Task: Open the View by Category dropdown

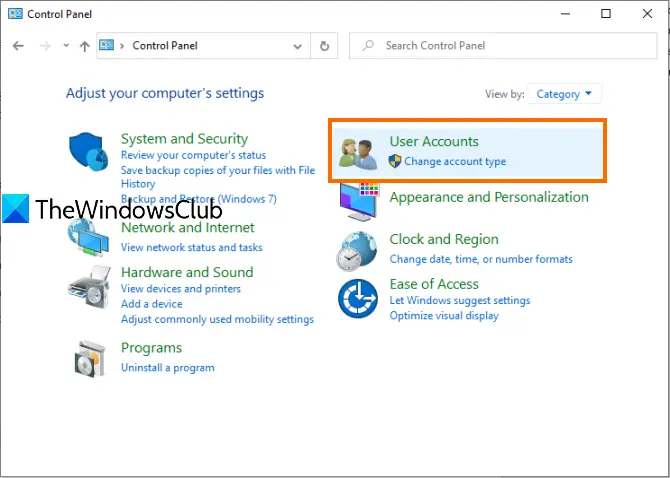Action: coord(564,94)
